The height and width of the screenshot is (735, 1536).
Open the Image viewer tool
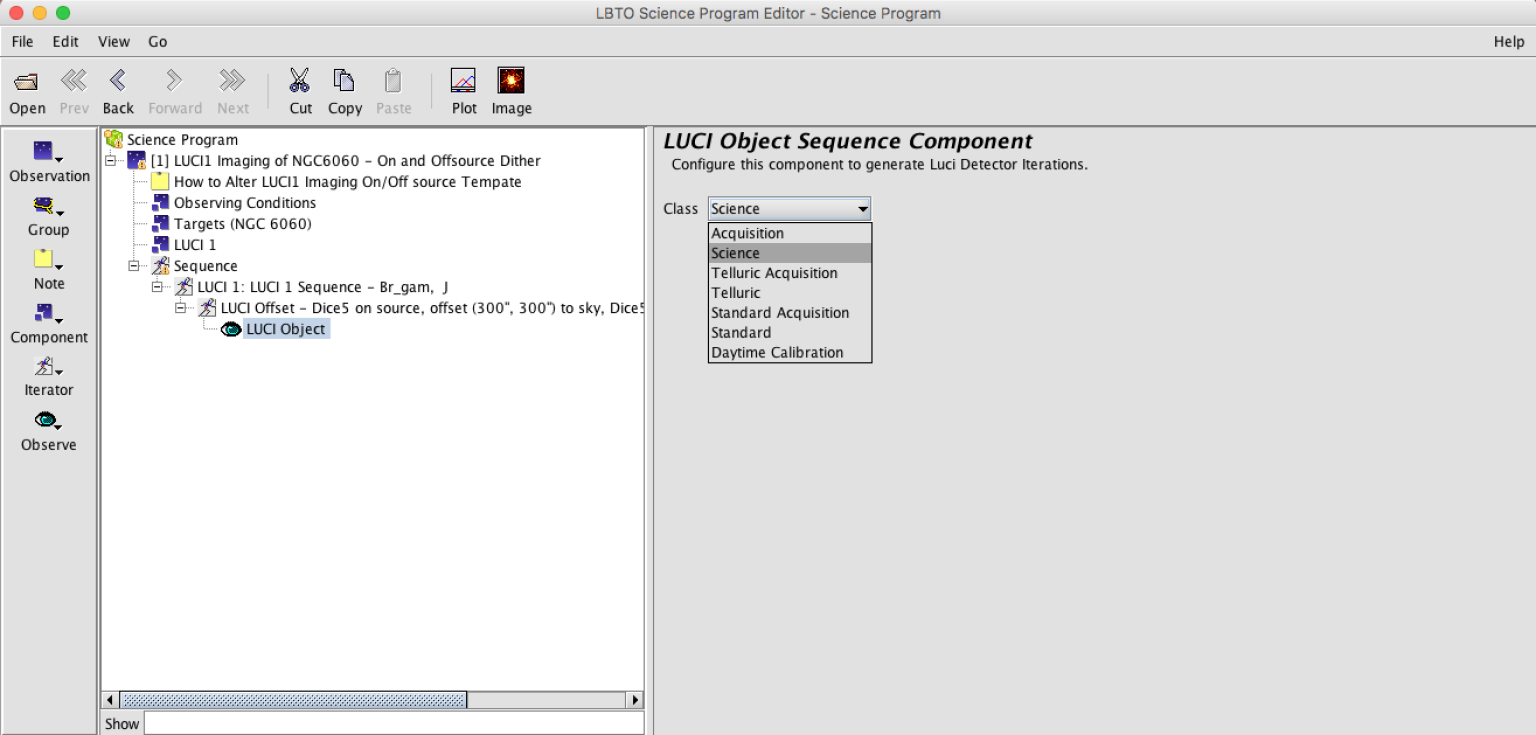511,81
